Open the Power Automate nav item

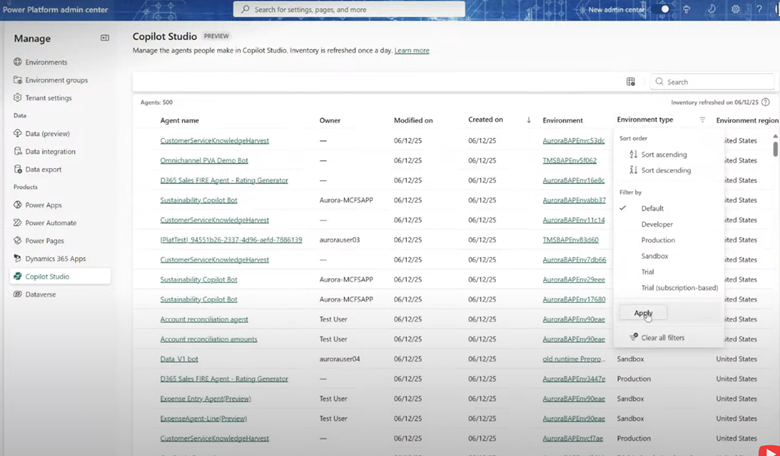(x=51, y=223)
